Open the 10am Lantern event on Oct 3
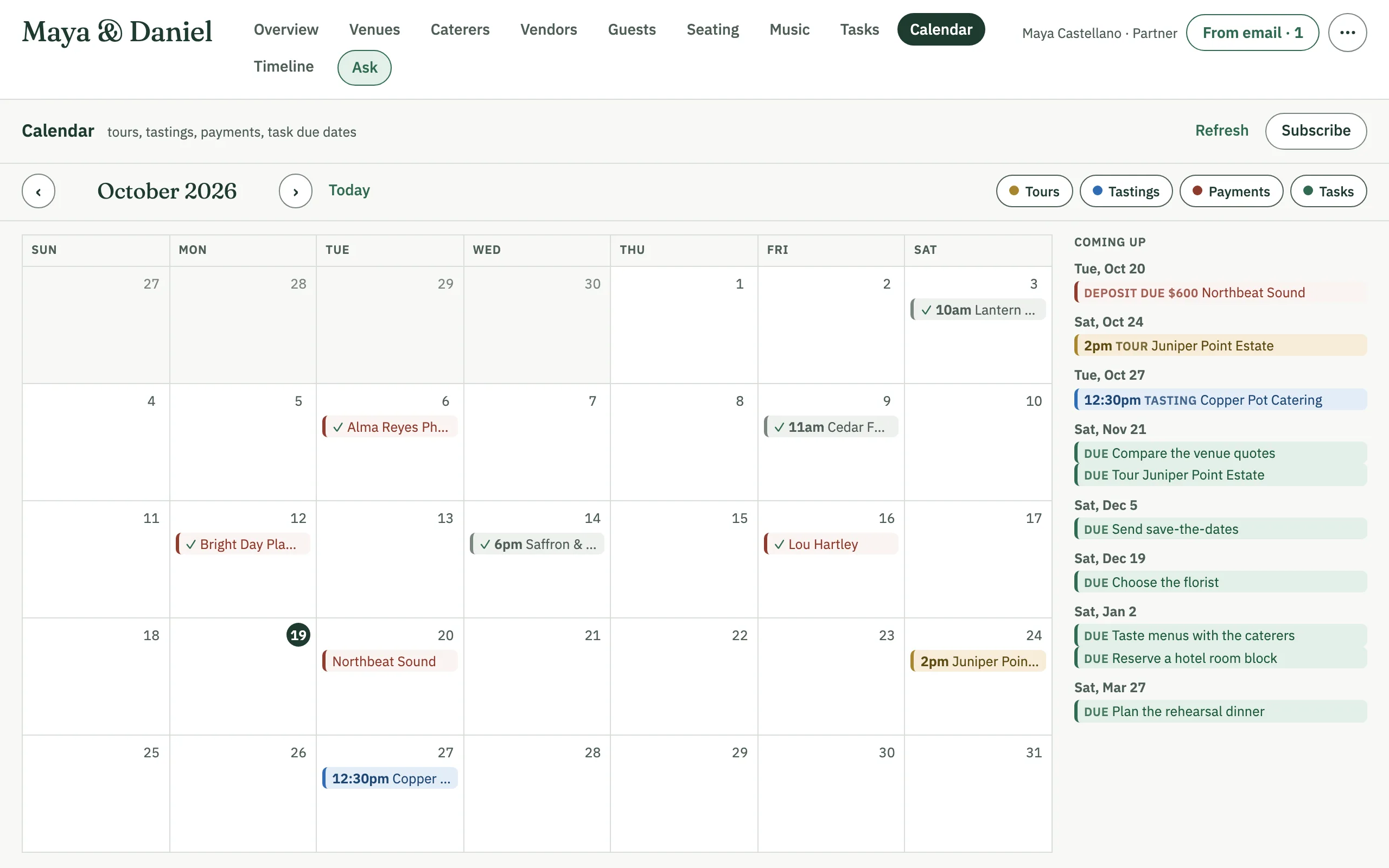 tap(978, 310)
